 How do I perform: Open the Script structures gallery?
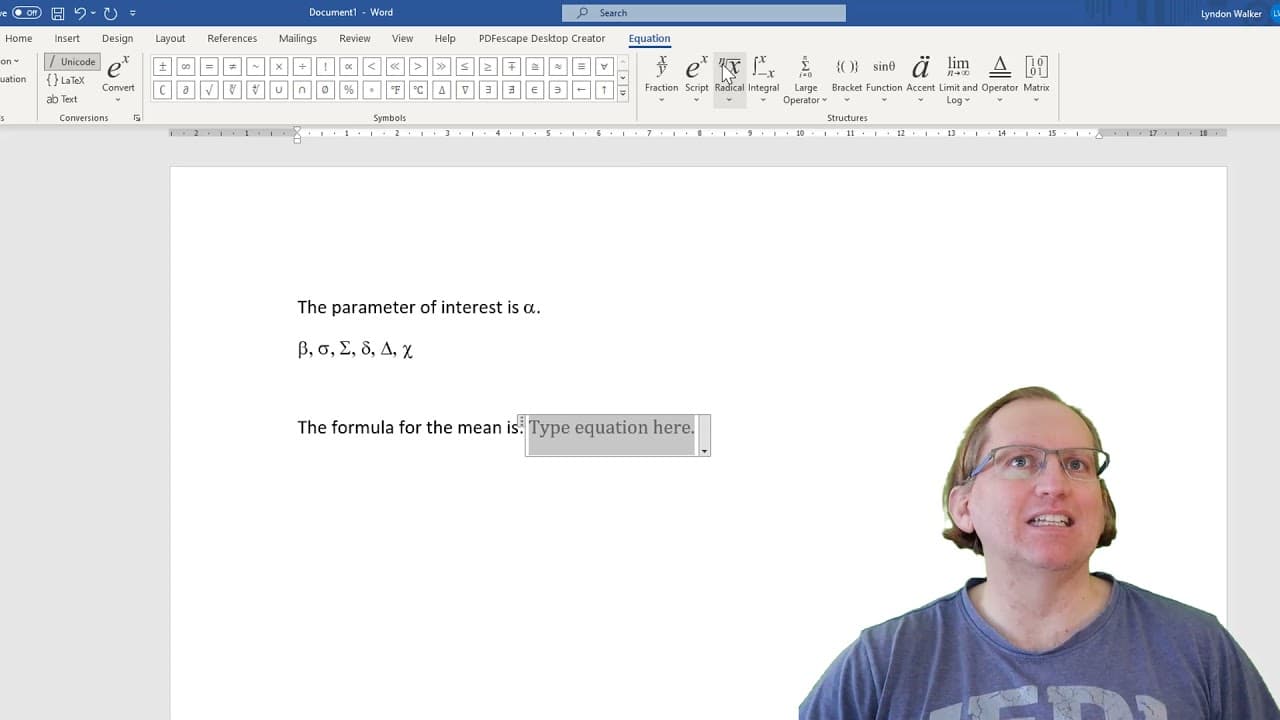click(696, 79)
